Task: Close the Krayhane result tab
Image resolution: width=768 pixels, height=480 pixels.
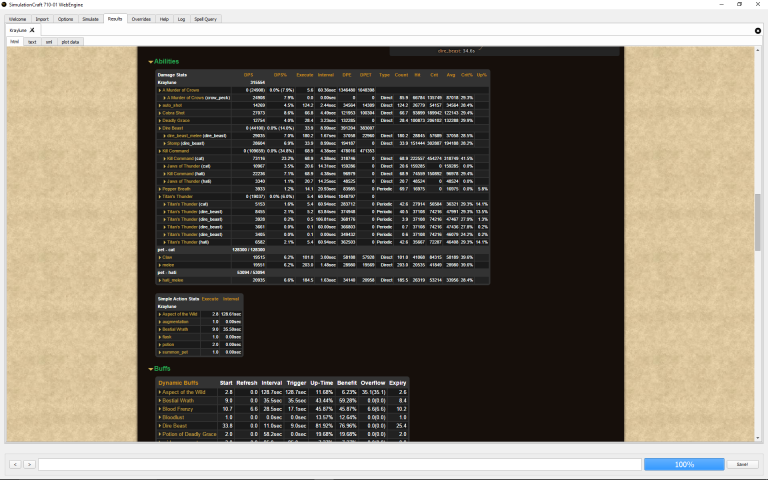Action: (32, 31)
